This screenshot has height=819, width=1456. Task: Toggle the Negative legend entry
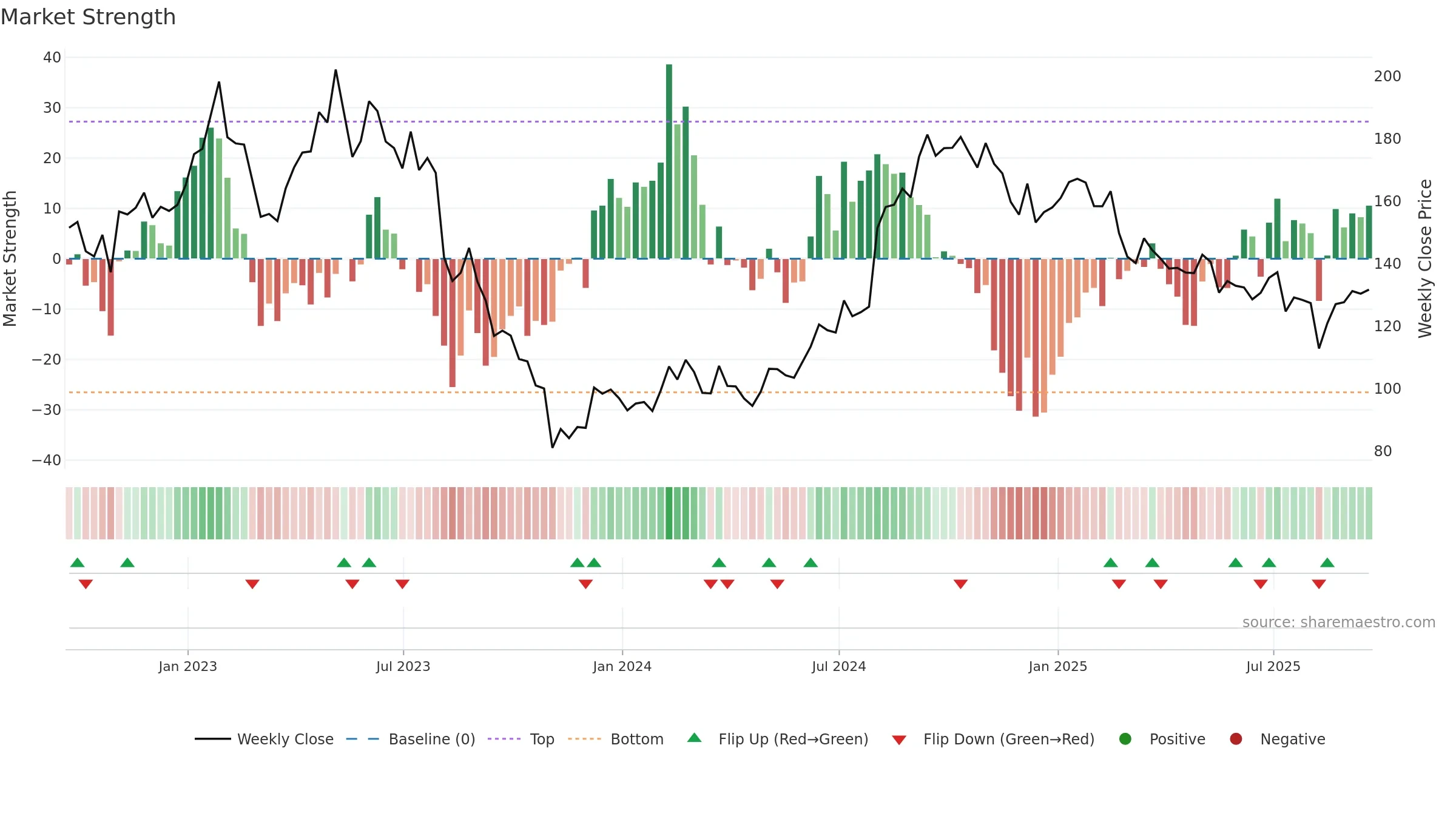pyautogui.click(x=1277, y=739)
